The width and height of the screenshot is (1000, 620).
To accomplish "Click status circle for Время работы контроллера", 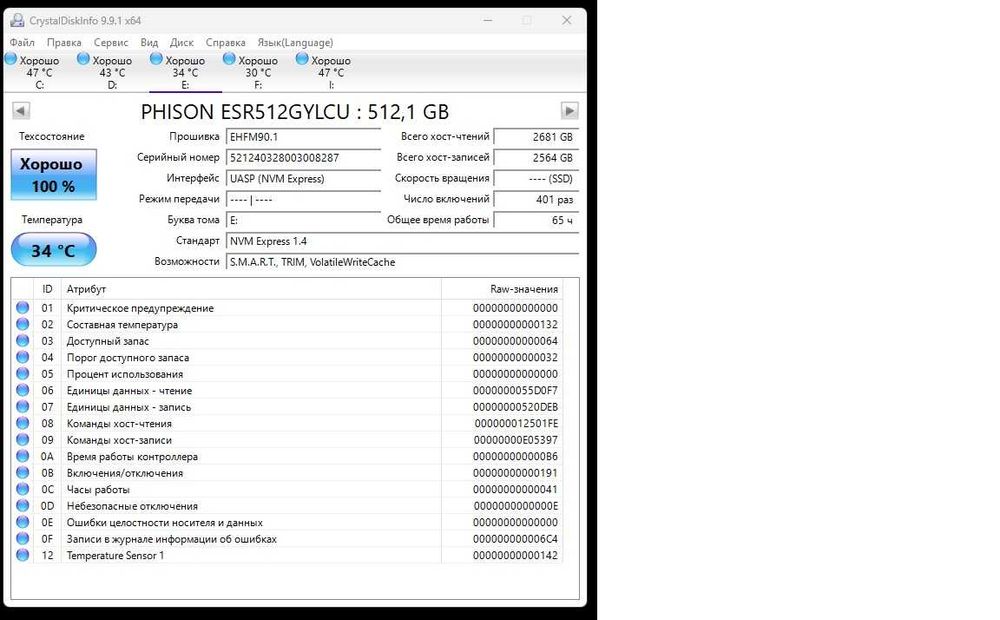I will [22, 456].
